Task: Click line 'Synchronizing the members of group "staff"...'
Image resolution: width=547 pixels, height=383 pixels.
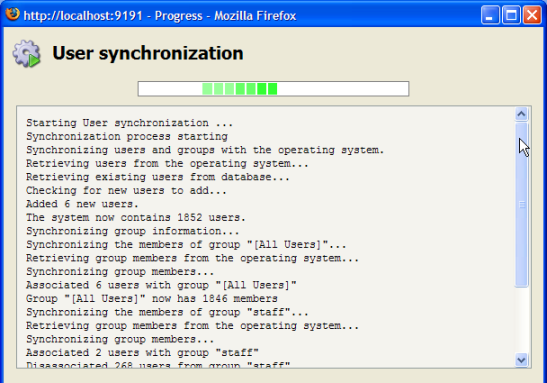Action: coord(167,312)
